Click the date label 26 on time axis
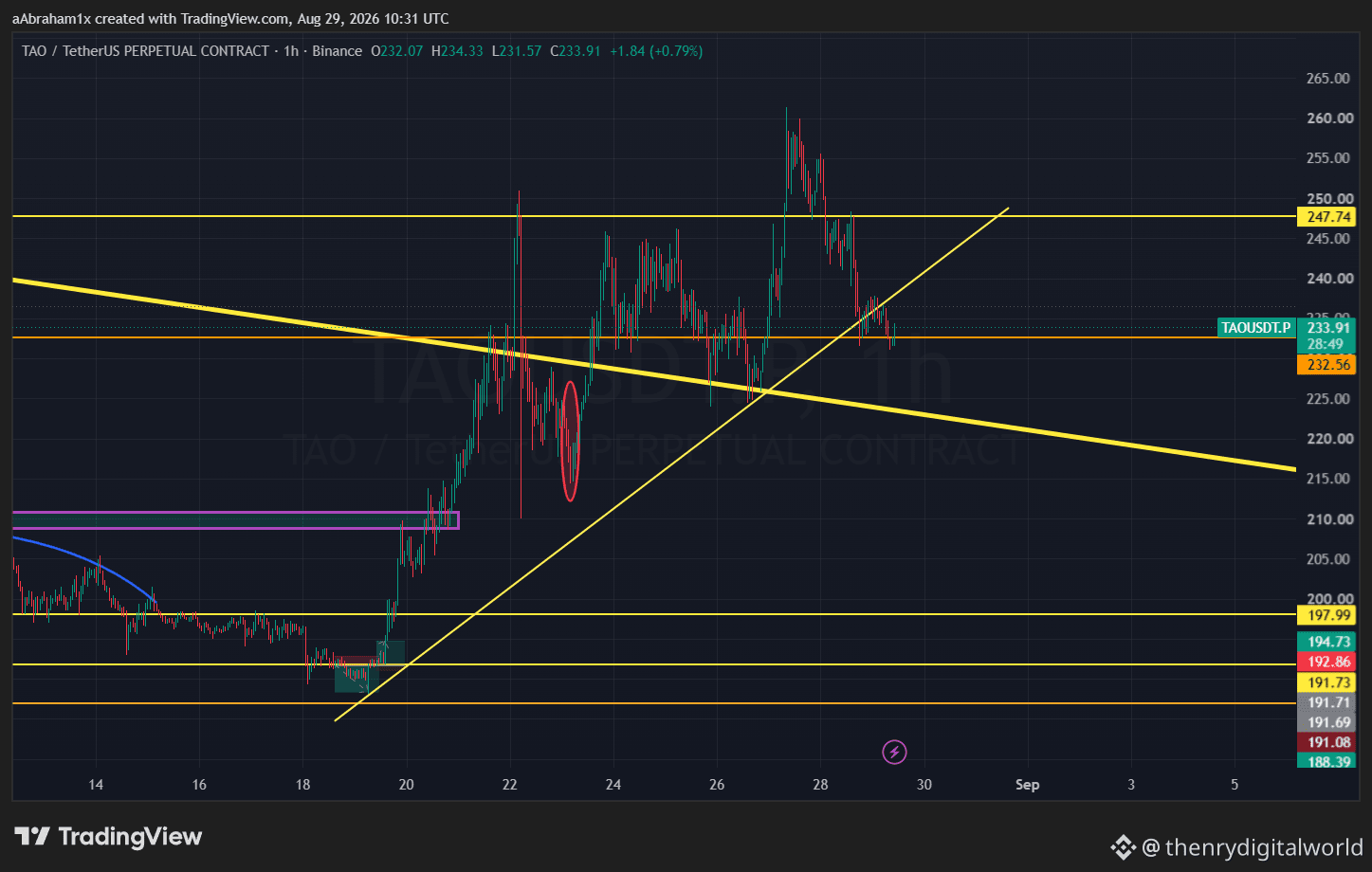This screenshot has width=1372, height=872. click(717, 785)
